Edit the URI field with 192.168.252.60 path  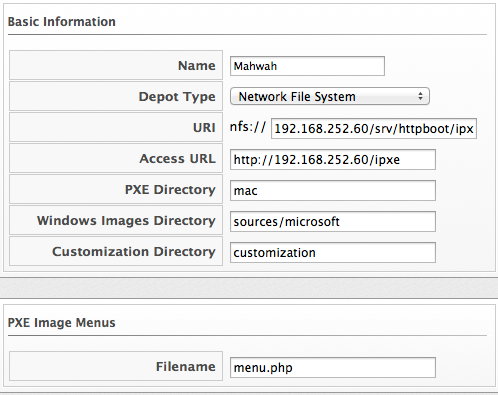pyautogui.click(x=374, y=128)
